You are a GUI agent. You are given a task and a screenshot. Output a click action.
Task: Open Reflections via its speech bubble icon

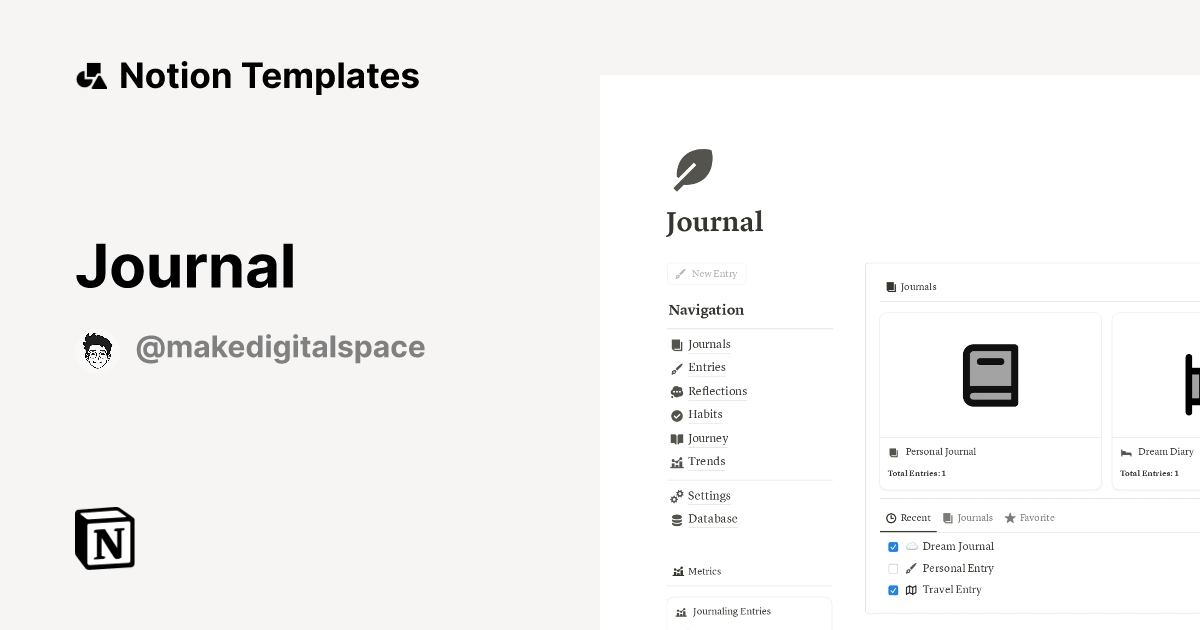[x=677, y=391]
